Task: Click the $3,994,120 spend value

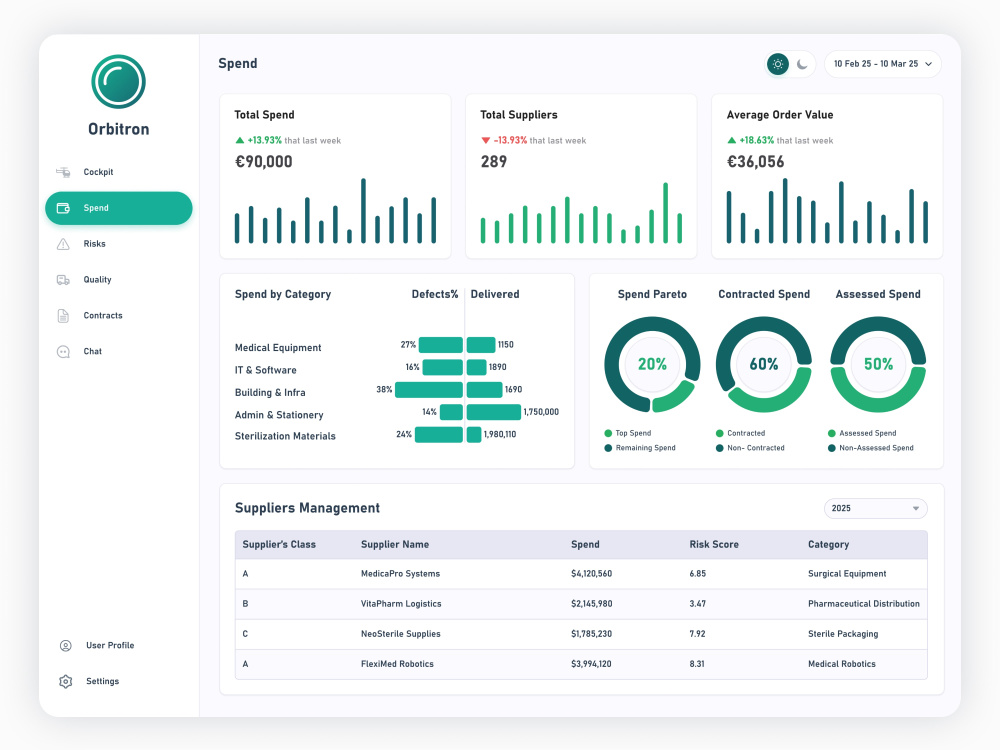Action: [x=591, y=664]
